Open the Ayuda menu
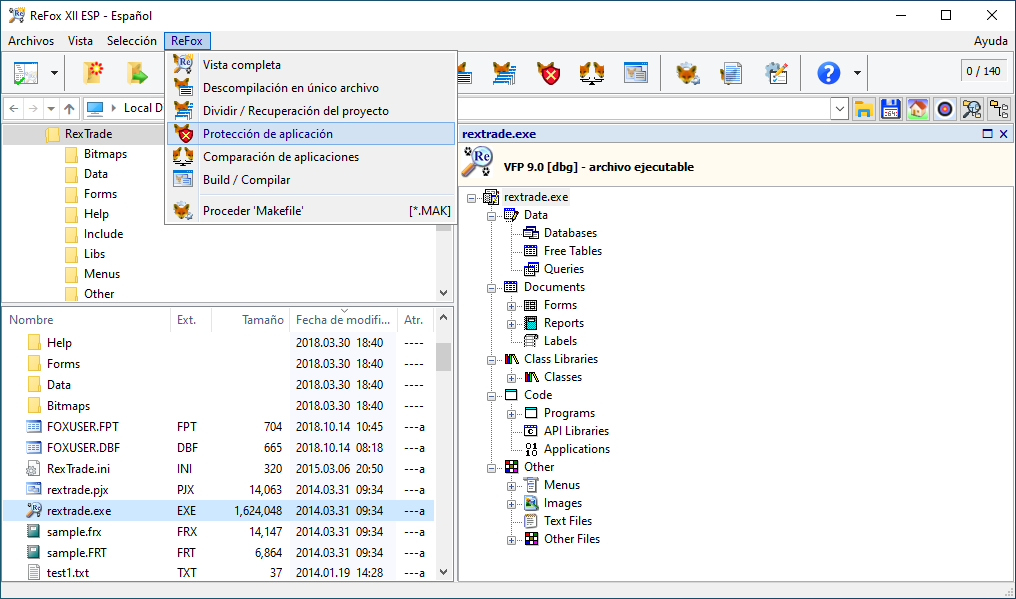 click(991, 41)
